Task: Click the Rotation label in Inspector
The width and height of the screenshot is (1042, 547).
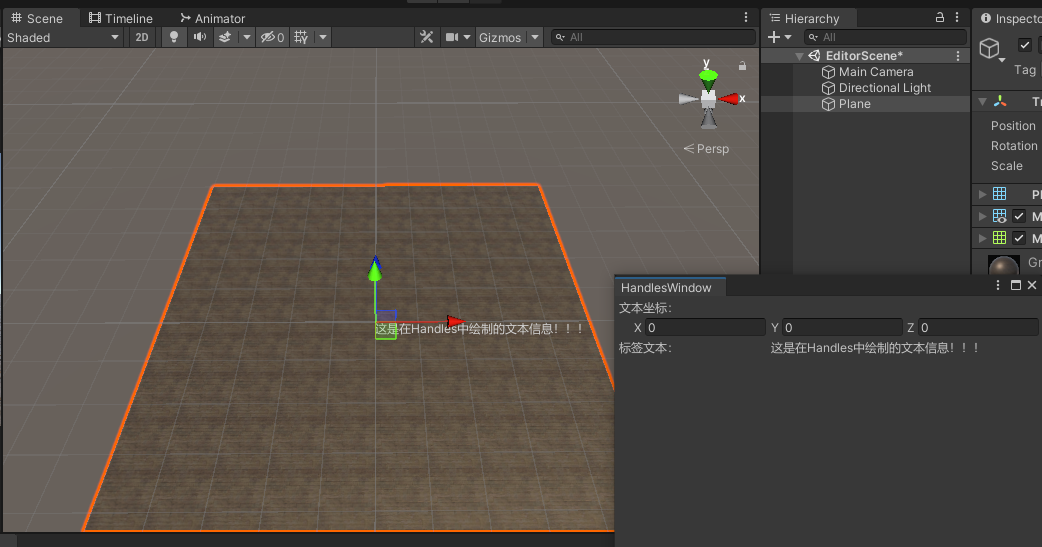Action: (1013, 146)
